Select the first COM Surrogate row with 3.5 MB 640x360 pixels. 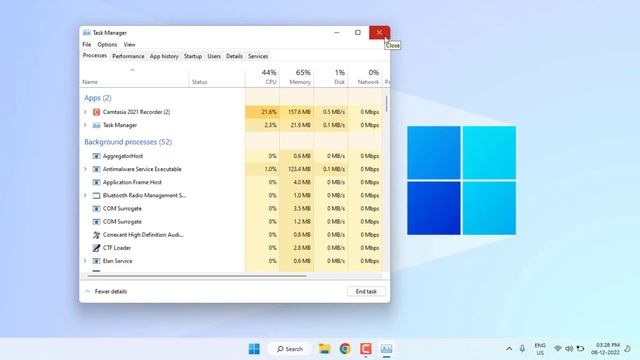[231, 209]
